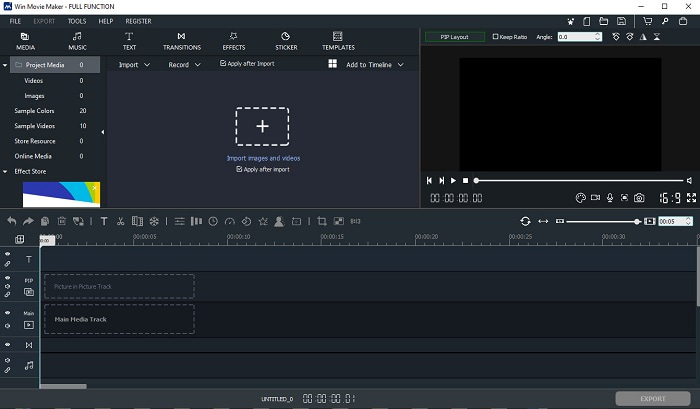Click the snowflake freeze frame icon
Viewport: 700px width, 409px height.
tap(154, 221)
